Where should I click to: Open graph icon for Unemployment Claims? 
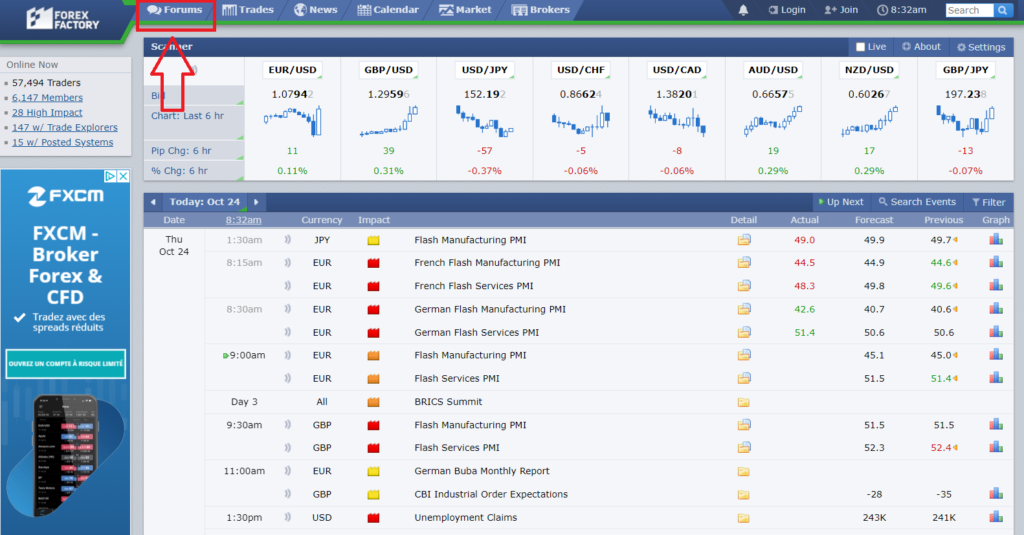pyautogui.click(x=996, y=518)
